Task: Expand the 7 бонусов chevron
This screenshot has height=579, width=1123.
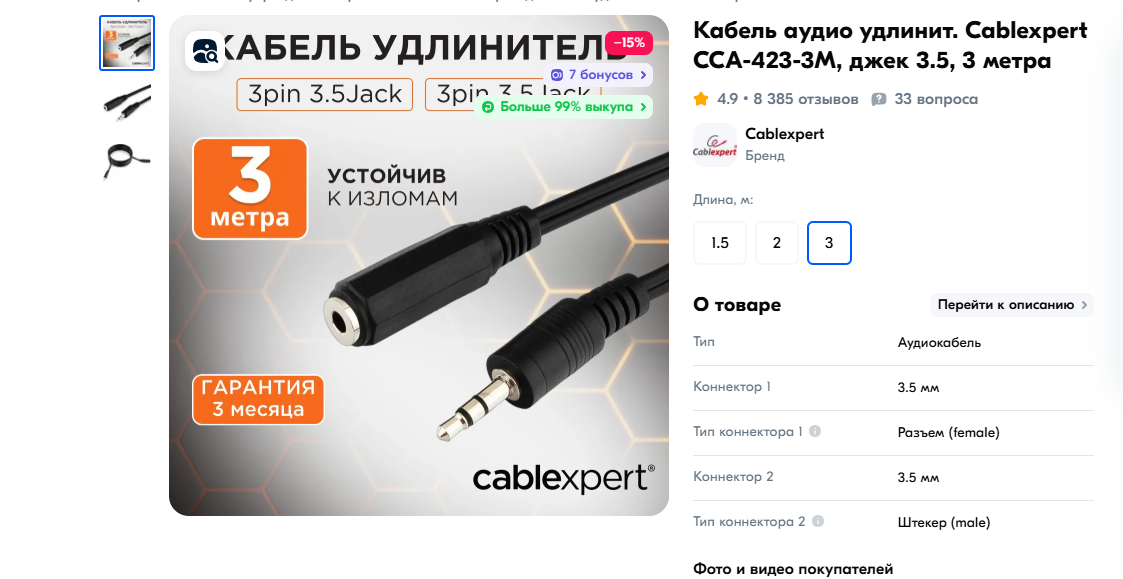Action: (643, 75)
